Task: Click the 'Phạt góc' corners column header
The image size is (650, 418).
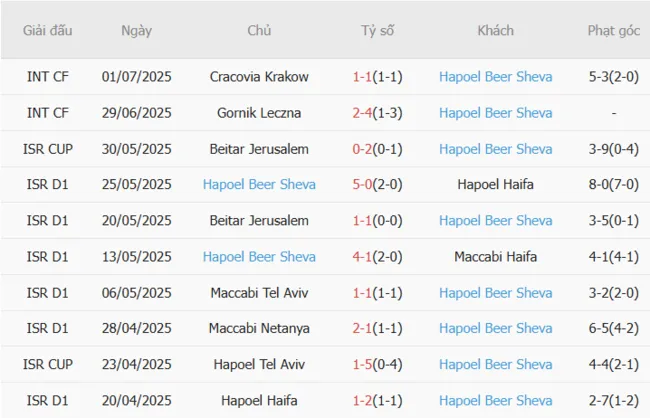Action: coord(613,31)
